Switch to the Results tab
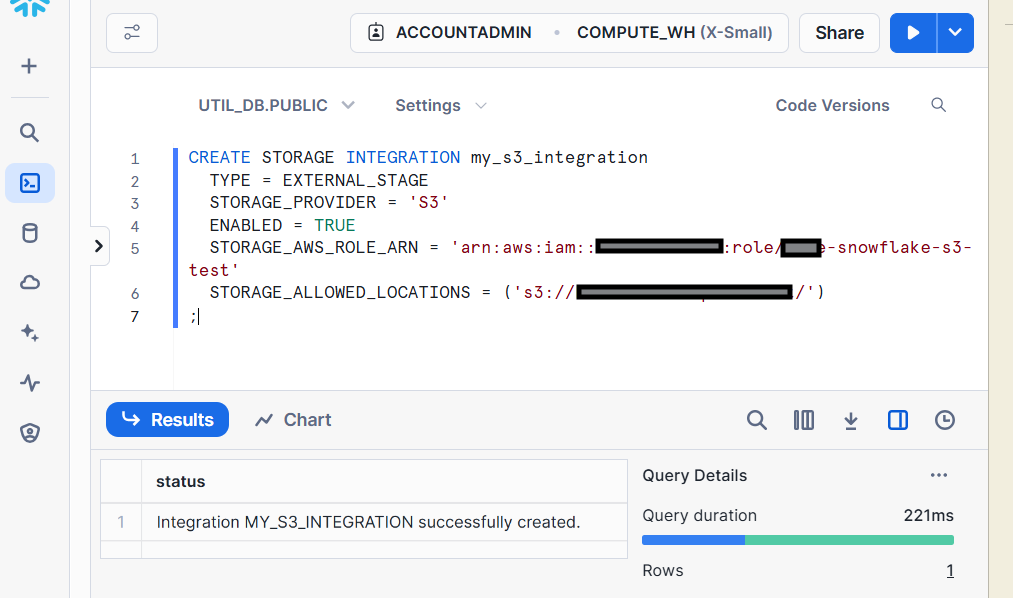The image size is (1013, 598). point(167,420)
